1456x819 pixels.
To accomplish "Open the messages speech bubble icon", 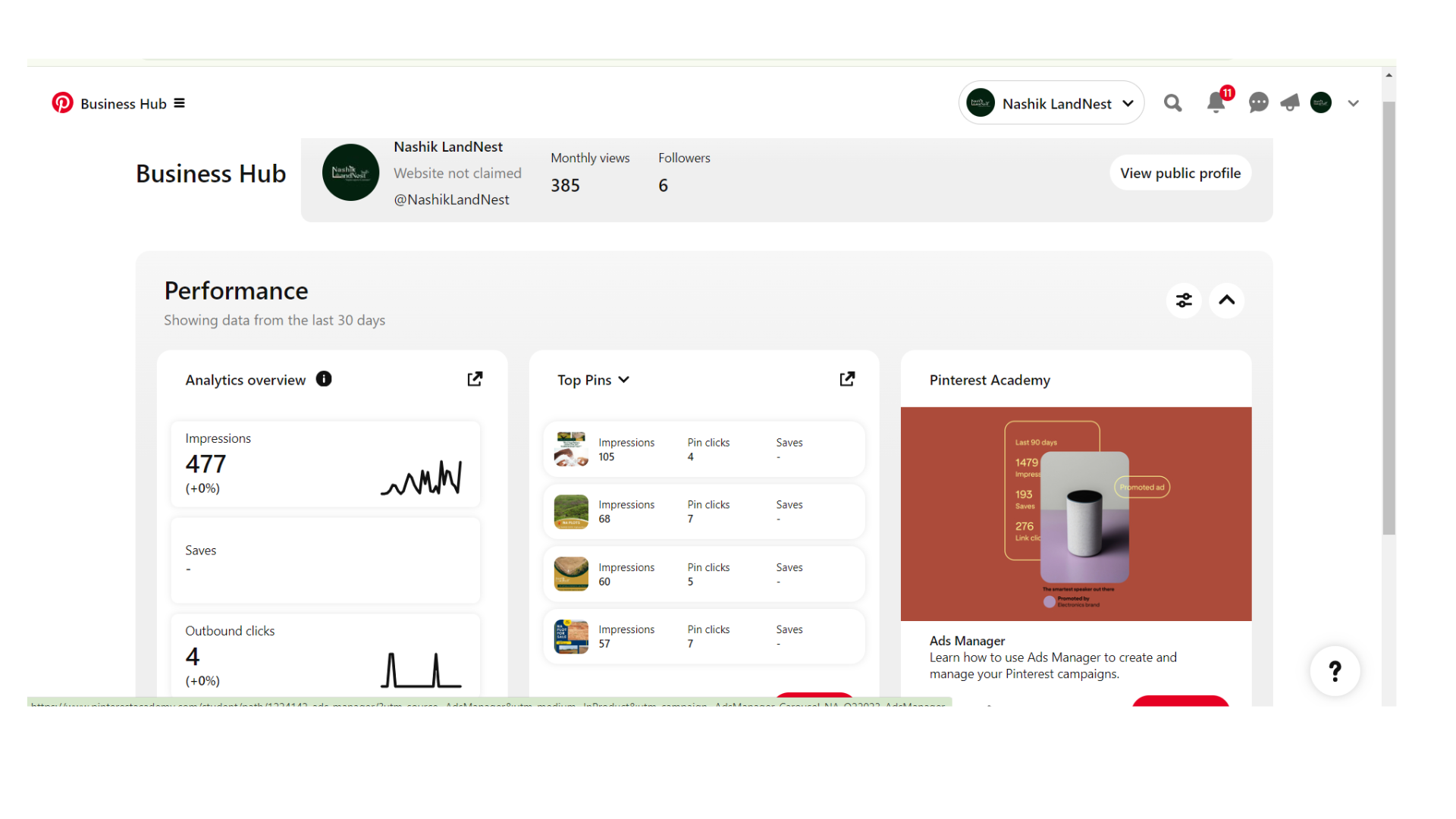I will coord(1258,102).
